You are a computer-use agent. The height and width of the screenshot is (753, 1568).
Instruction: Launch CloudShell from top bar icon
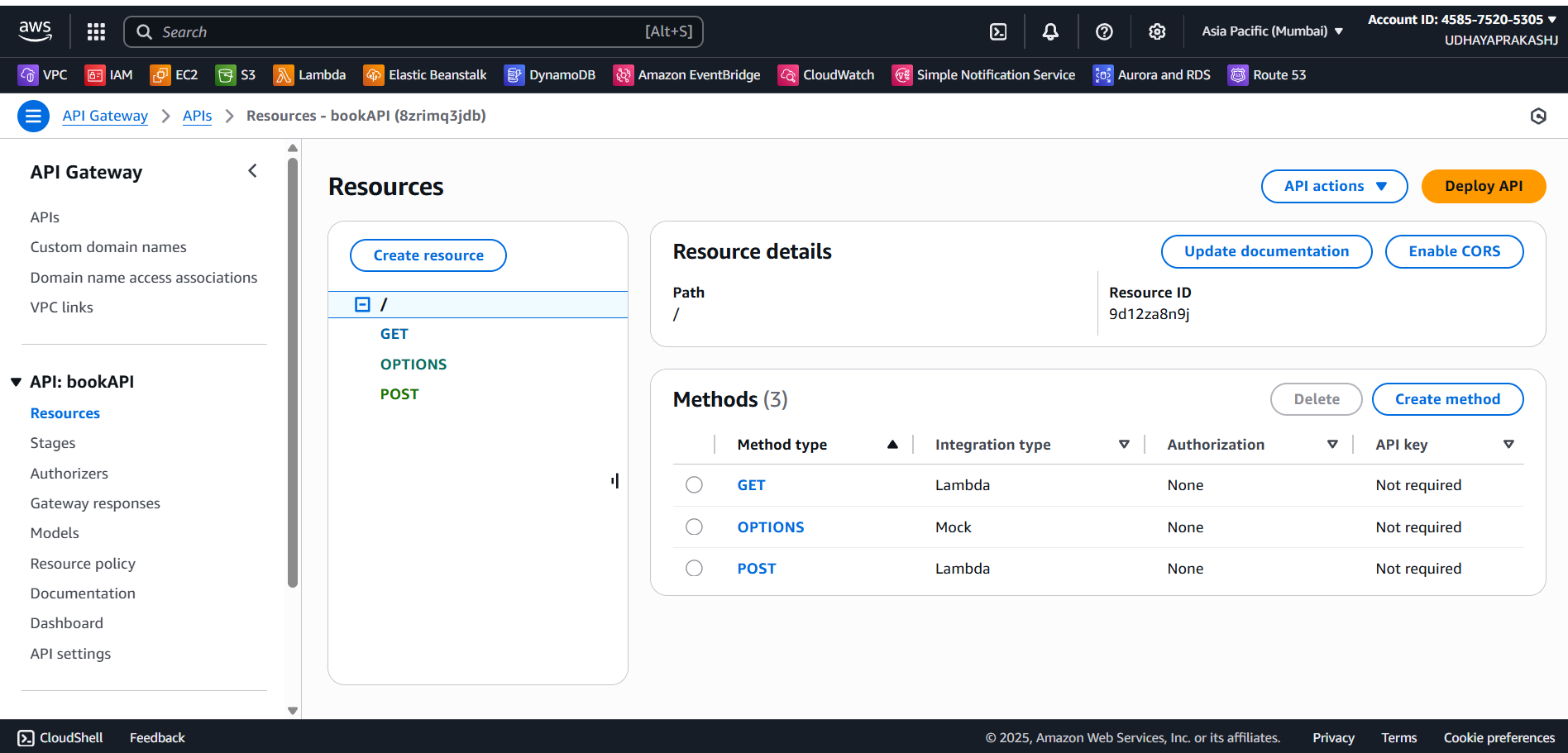point(998,31)
